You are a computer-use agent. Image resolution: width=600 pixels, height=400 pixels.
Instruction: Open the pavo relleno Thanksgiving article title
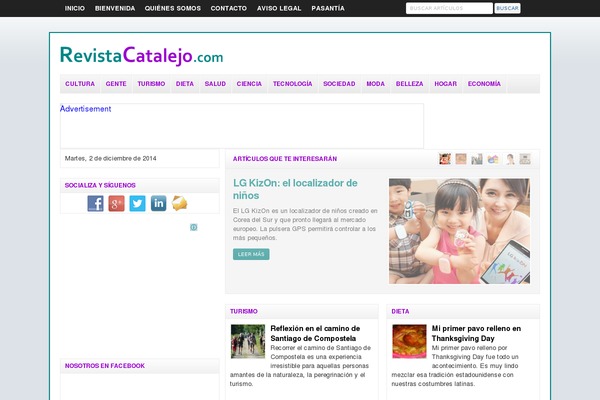pos(476,333)
